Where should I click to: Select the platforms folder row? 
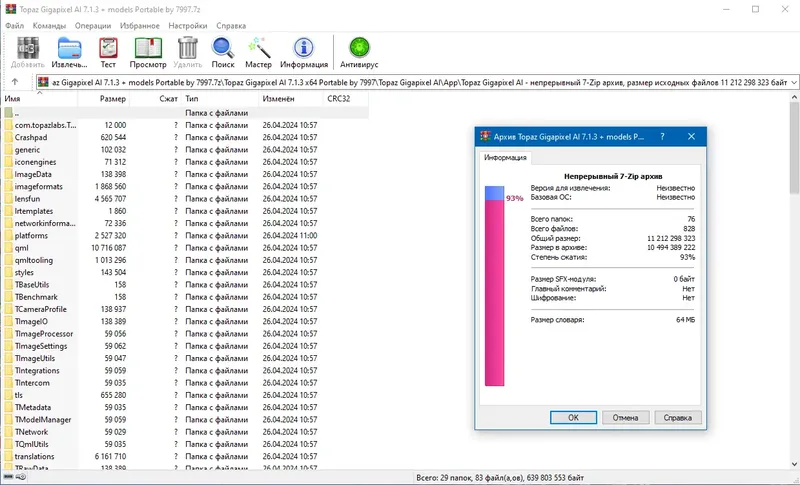coord(184,236)
